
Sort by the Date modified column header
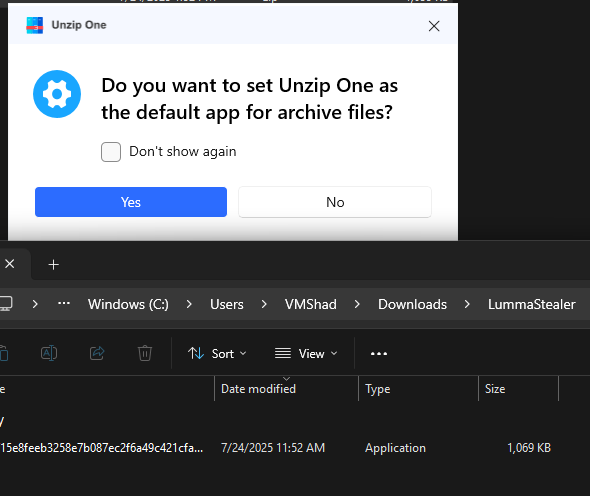pyautogui.click(x=258, y=389)
